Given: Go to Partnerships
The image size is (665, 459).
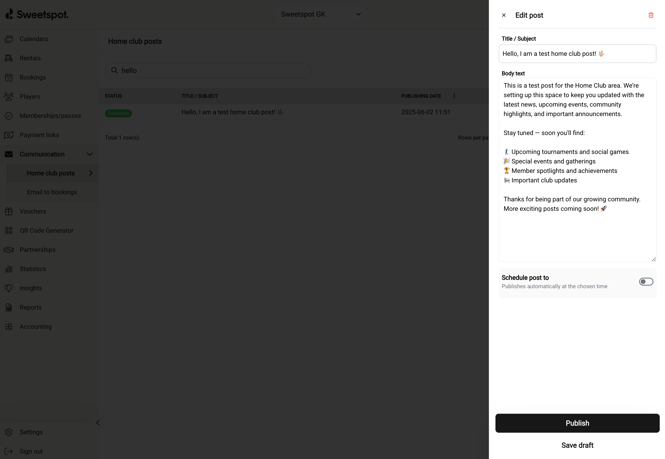Looking at the screenshot, I should point(37,249).
